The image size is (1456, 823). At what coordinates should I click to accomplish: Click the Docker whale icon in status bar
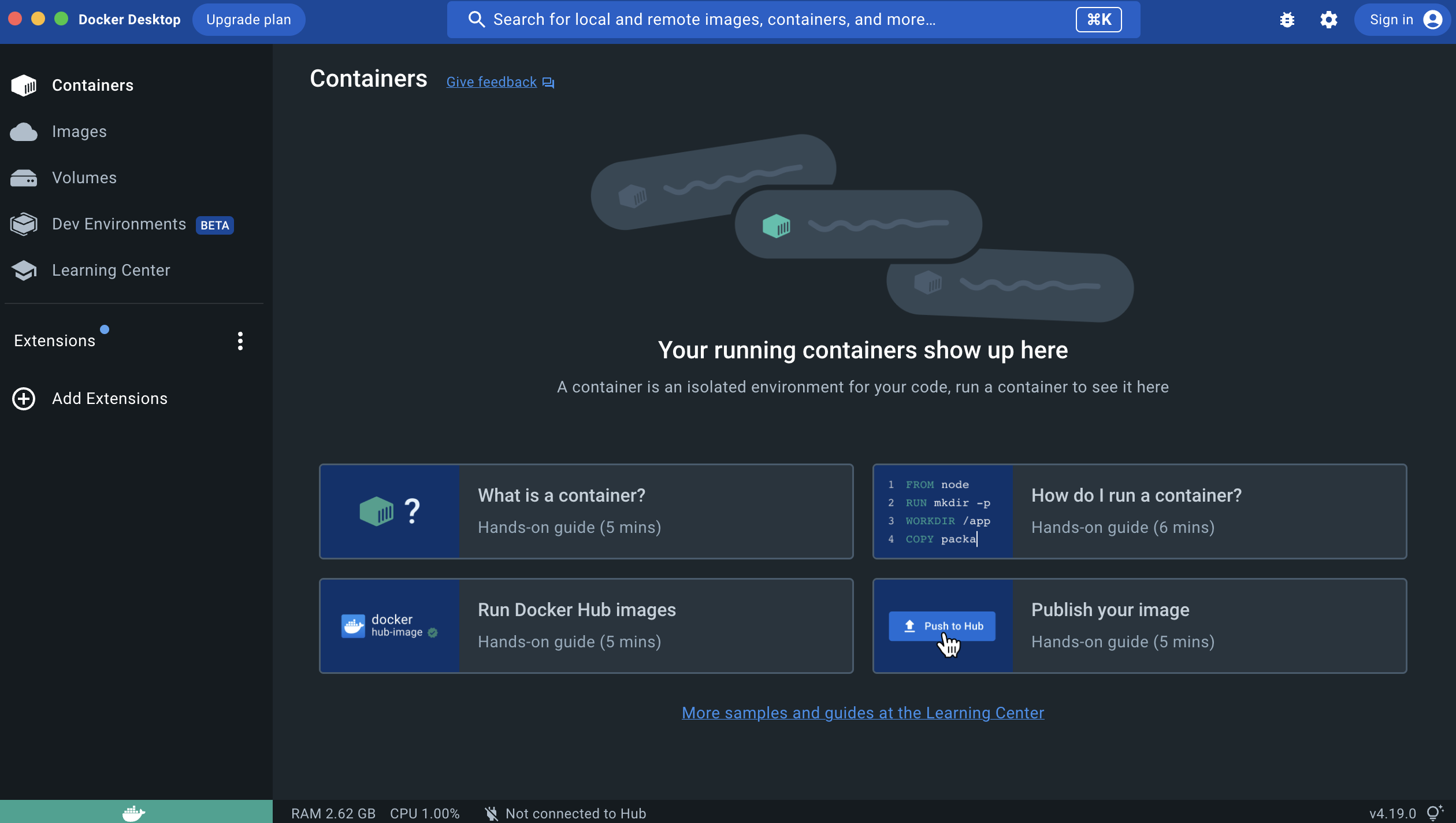click(134, 813)
